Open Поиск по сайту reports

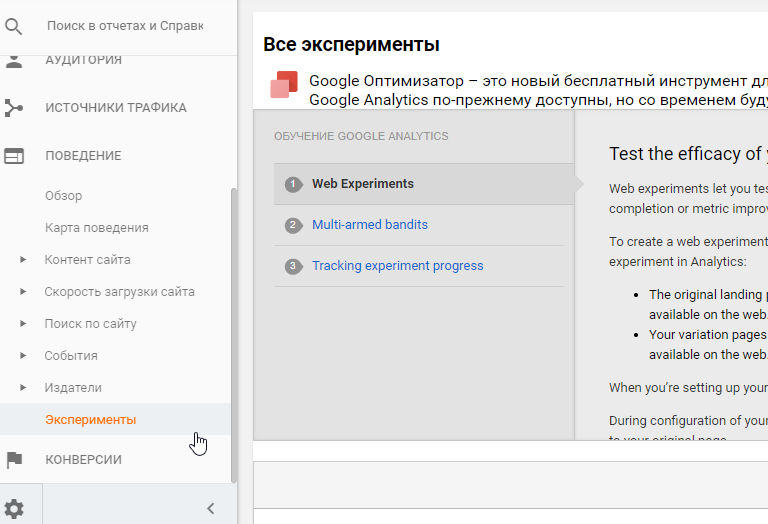(x=91, y=324)
